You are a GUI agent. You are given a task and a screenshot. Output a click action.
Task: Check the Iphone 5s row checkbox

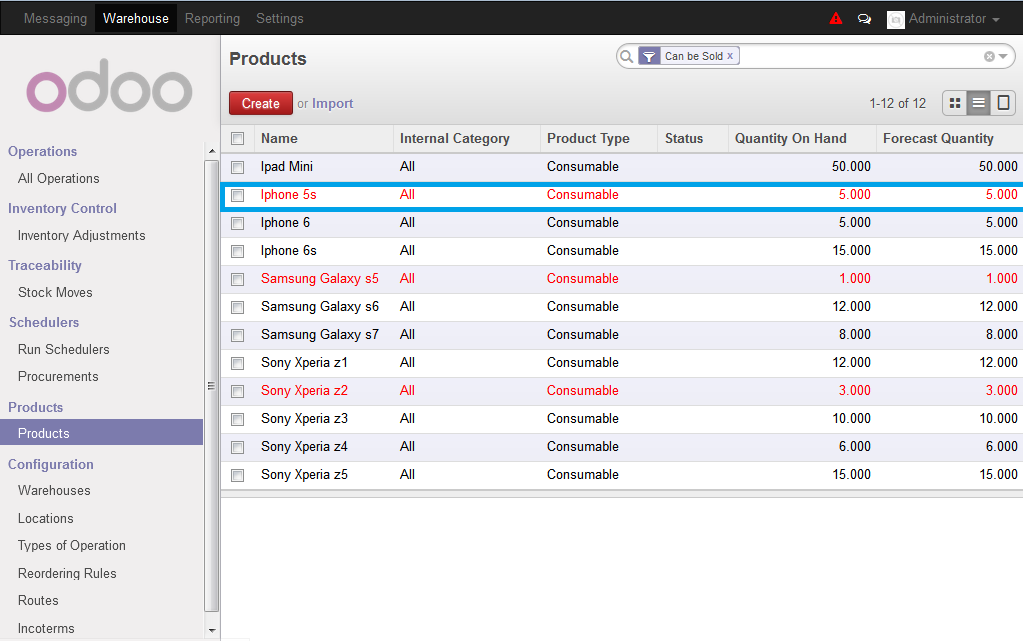coord(237,195)
